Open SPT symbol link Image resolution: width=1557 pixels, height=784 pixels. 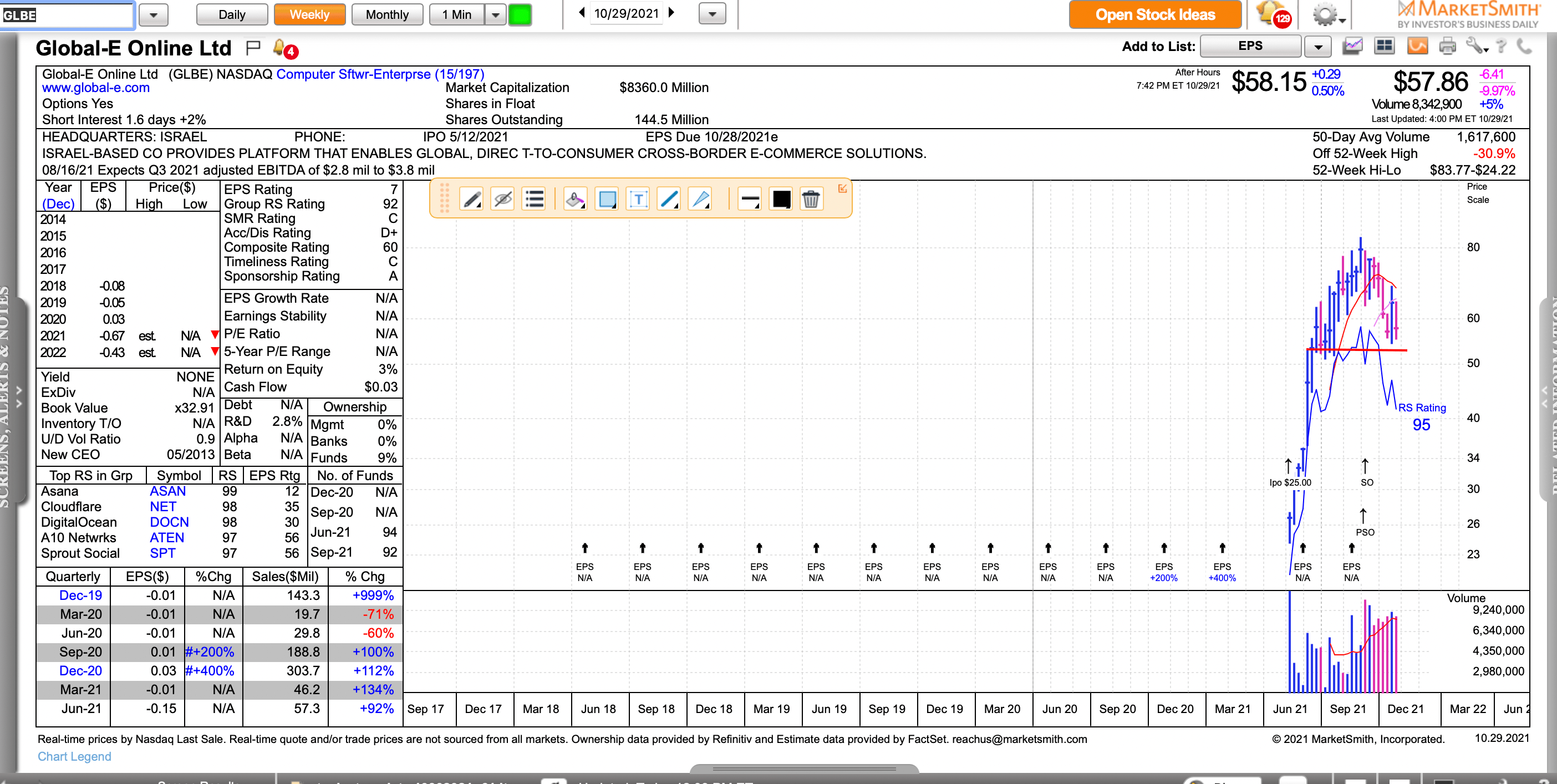[162, 553]
